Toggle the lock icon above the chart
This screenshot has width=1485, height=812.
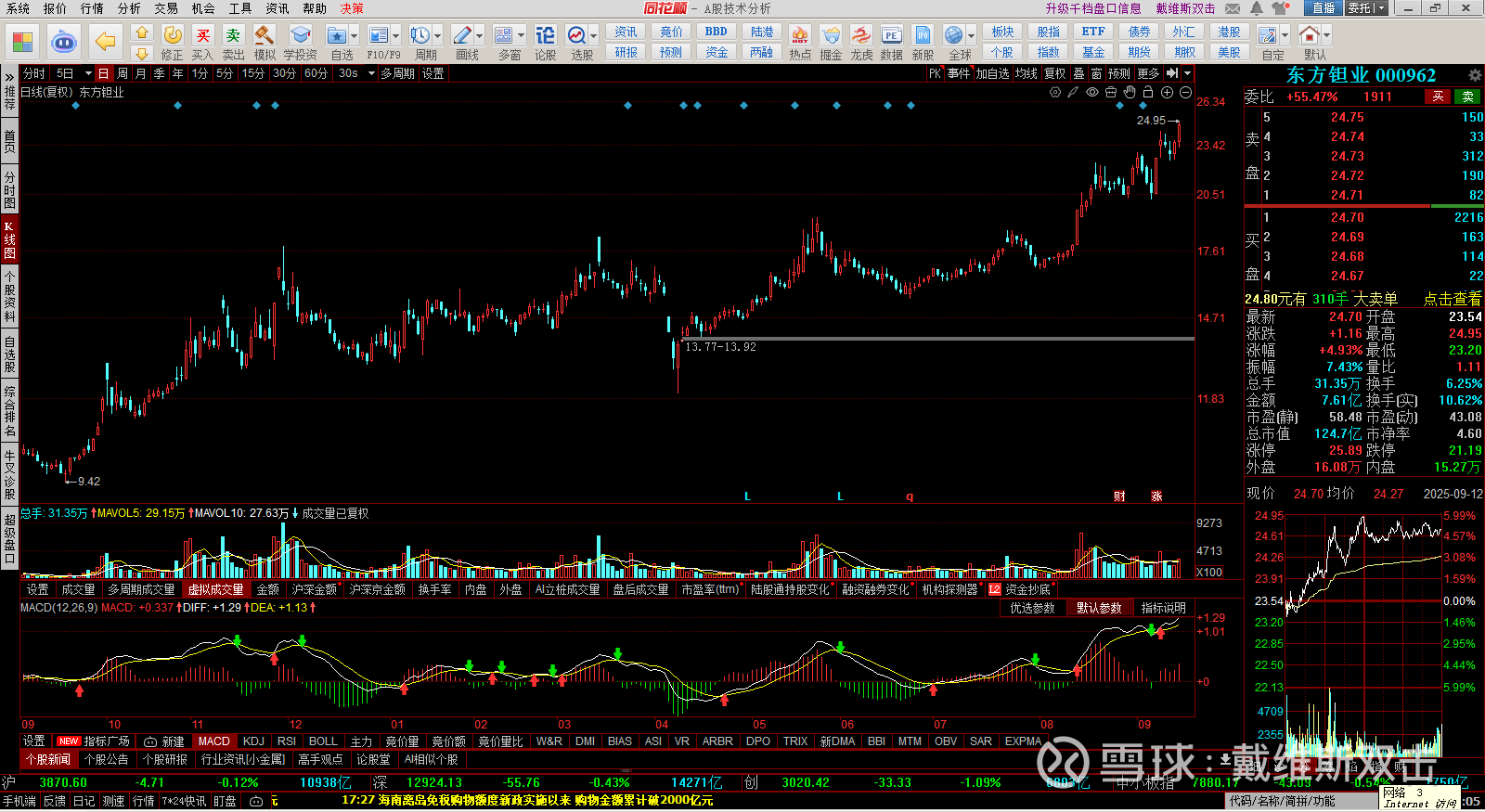1148,92
